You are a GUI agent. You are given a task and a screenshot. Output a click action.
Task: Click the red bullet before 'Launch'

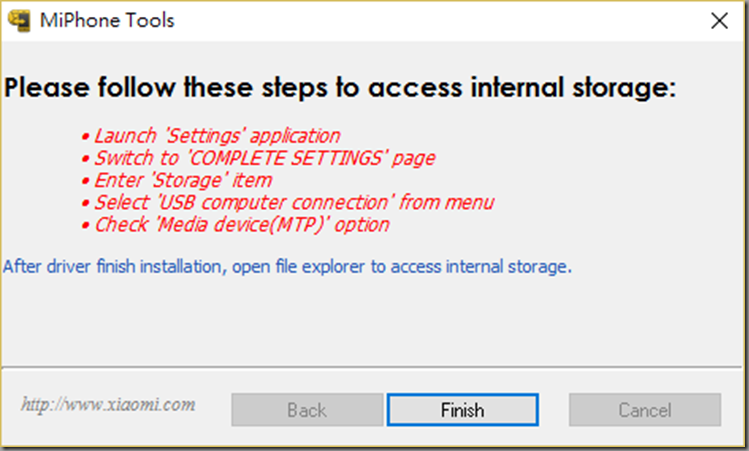click(x=86, y=137)
